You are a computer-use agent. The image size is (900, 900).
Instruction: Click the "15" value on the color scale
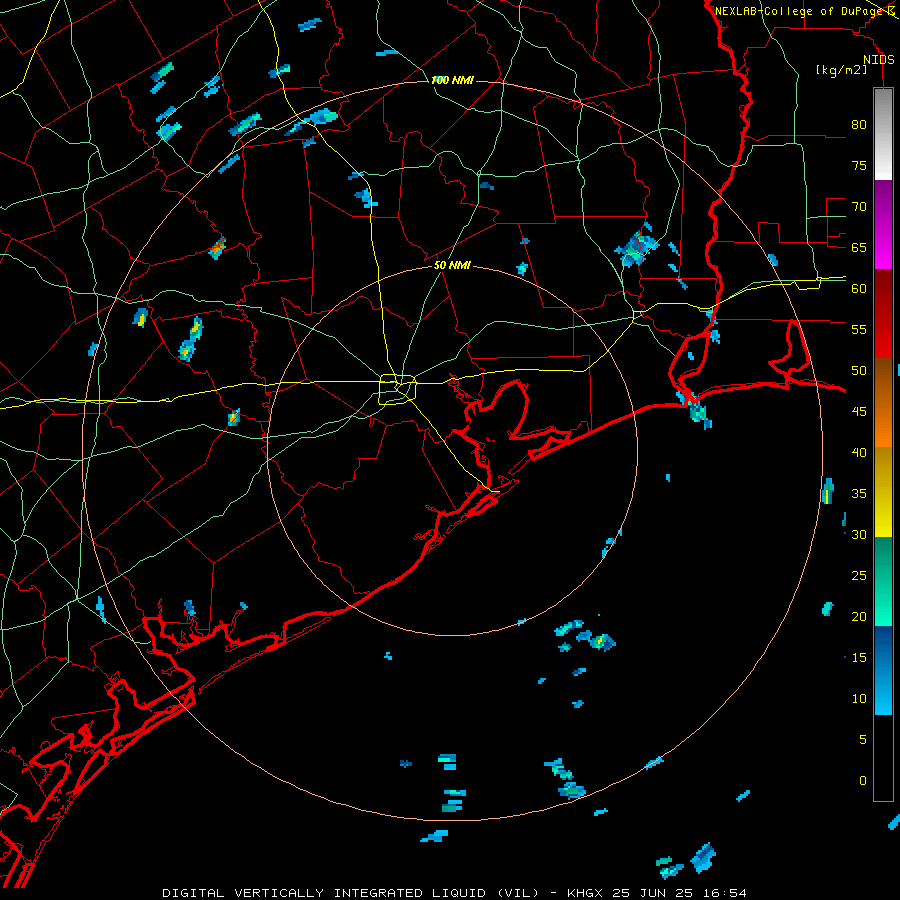click(859, 658)
